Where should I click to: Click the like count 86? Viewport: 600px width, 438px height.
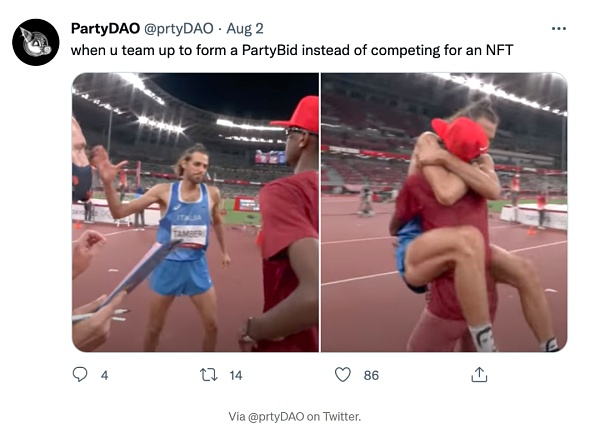click(x=371, y=375)
